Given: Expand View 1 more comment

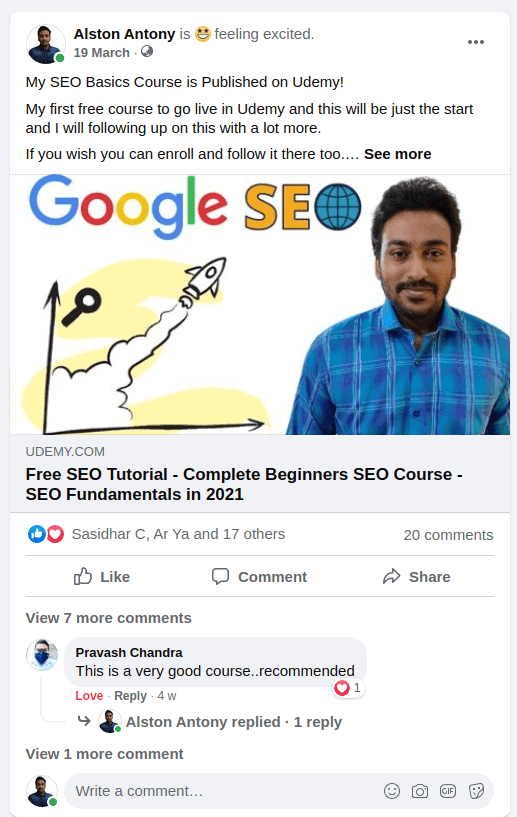Looking at the screenshot, I should point(104,754).
